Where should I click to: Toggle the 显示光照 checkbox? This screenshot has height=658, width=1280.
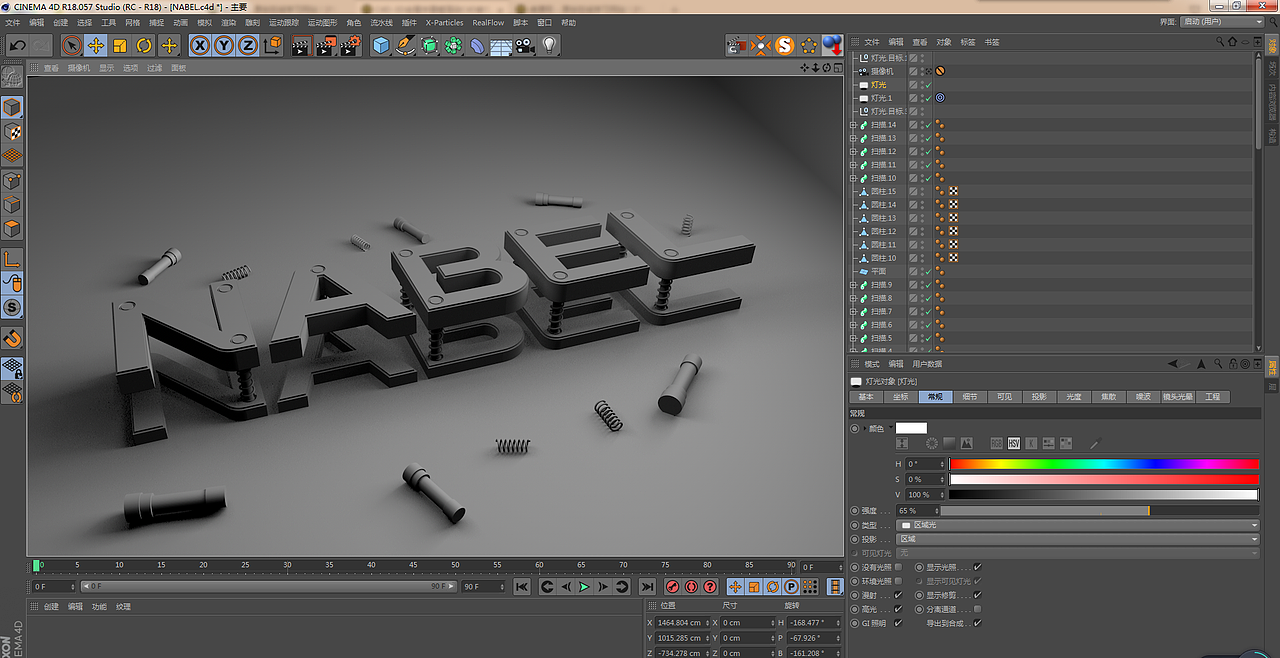point(977,567)
